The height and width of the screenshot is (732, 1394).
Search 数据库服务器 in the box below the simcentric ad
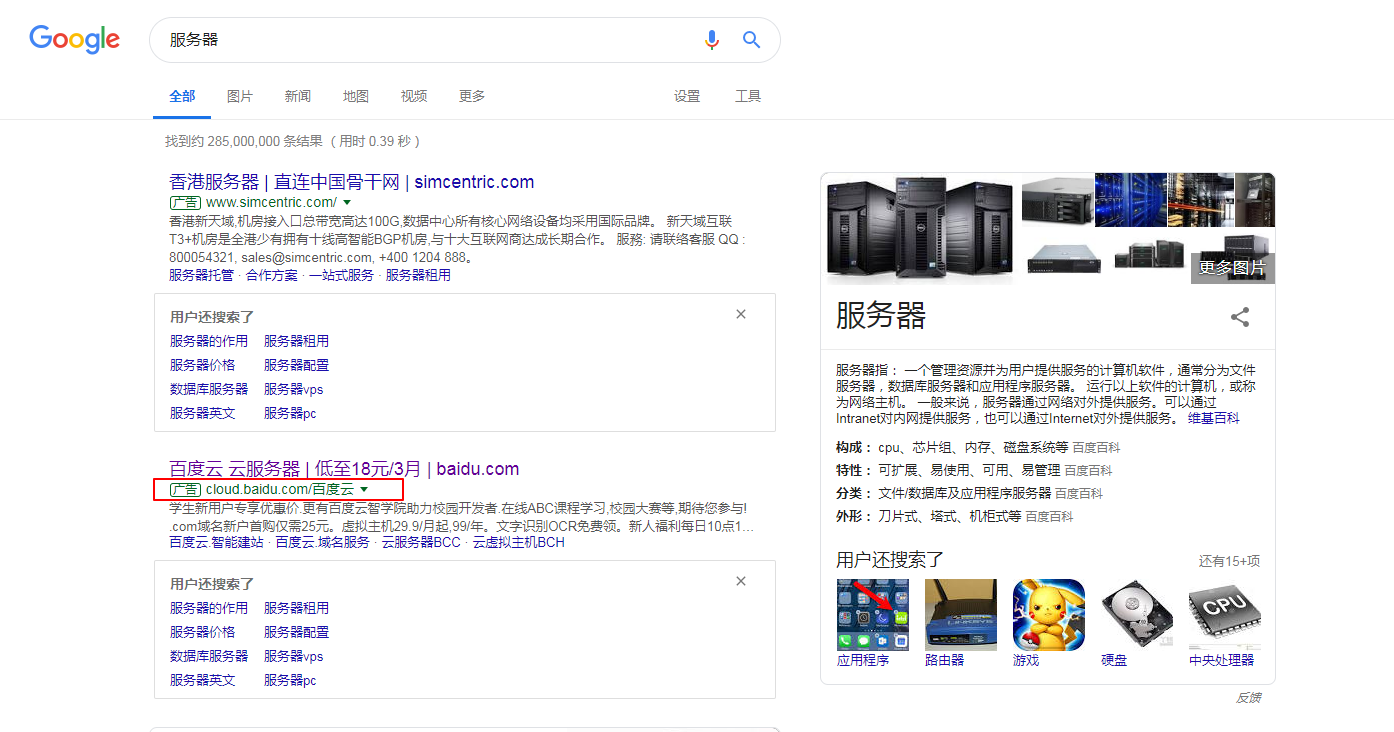click(x=209, y=389)
